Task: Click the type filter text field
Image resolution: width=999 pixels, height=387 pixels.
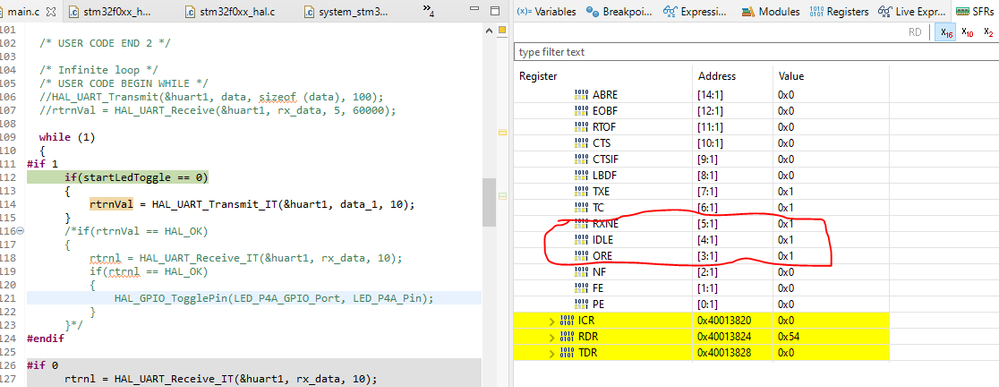Action: click(756, 52)
